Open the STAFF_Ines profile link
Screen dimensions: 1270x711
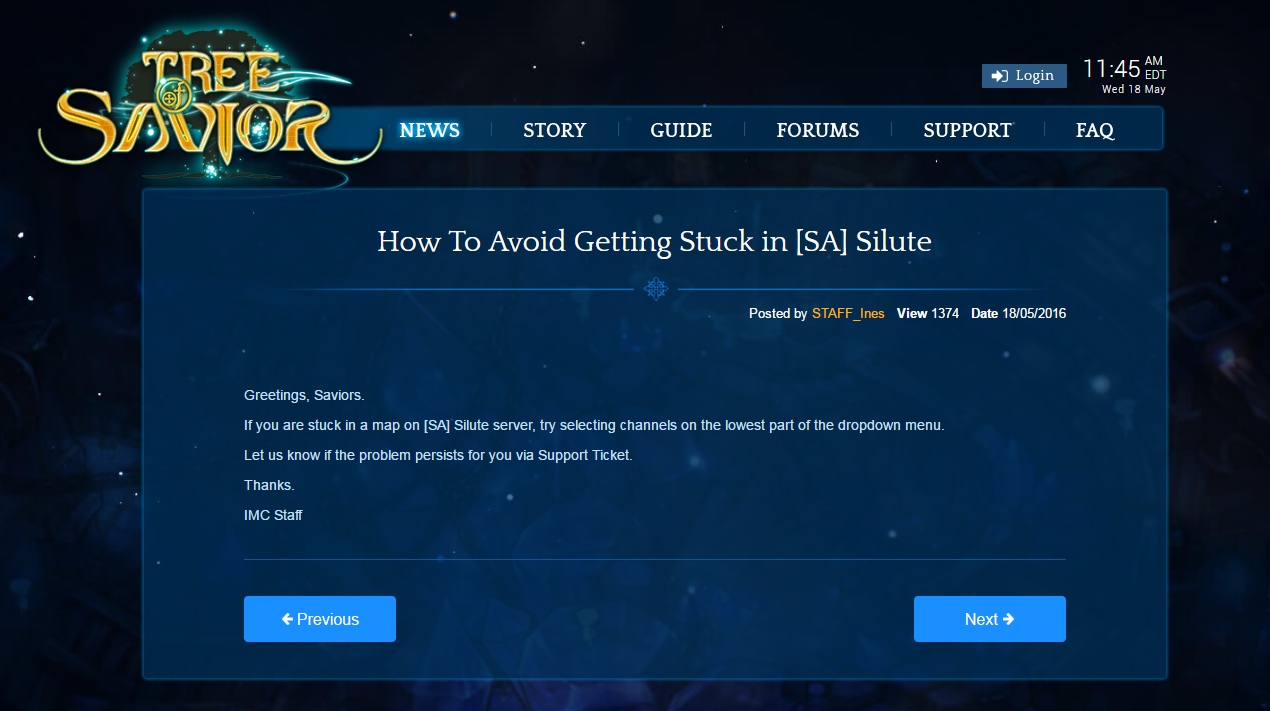(x=848, y=313)
